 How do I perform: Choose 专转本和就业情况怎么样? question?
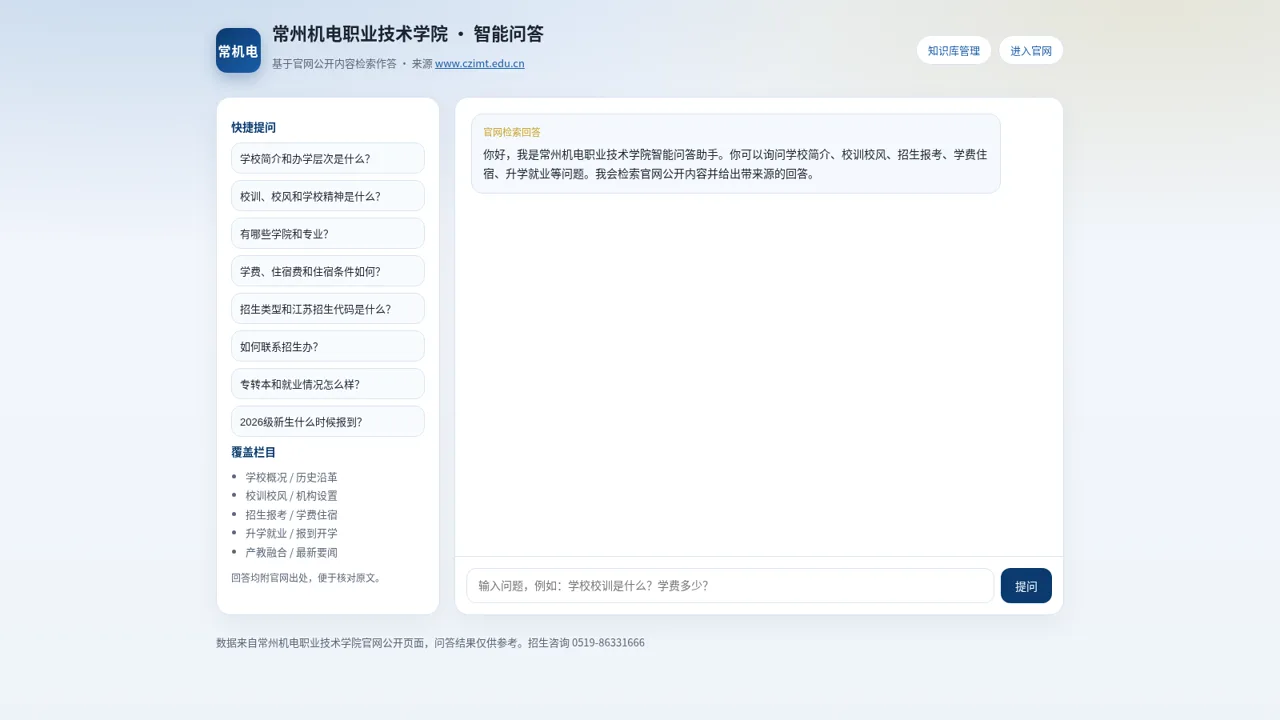(x=328, y=384)
